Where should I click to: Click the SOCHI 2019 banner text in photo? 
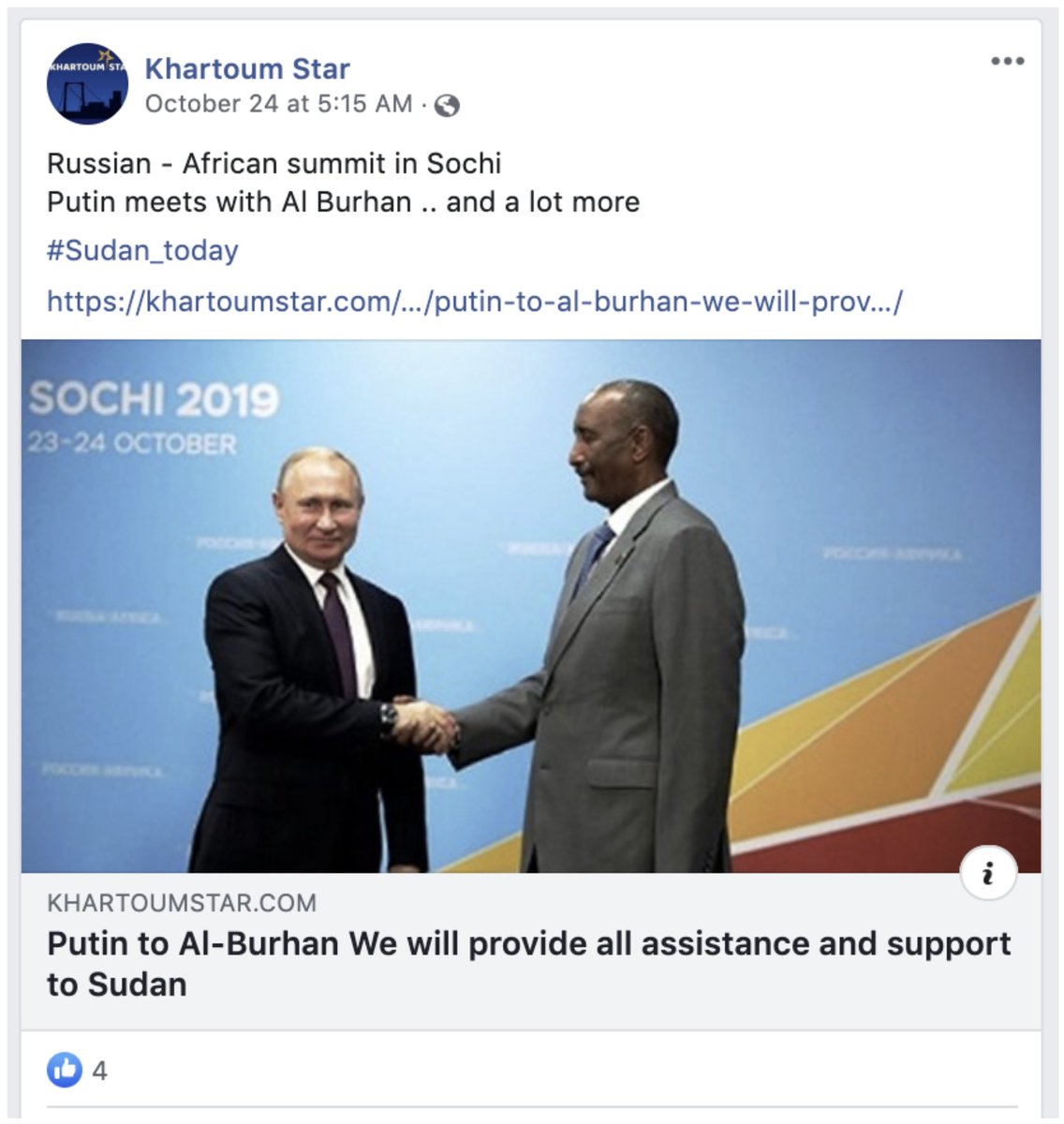tap(155, 399)
